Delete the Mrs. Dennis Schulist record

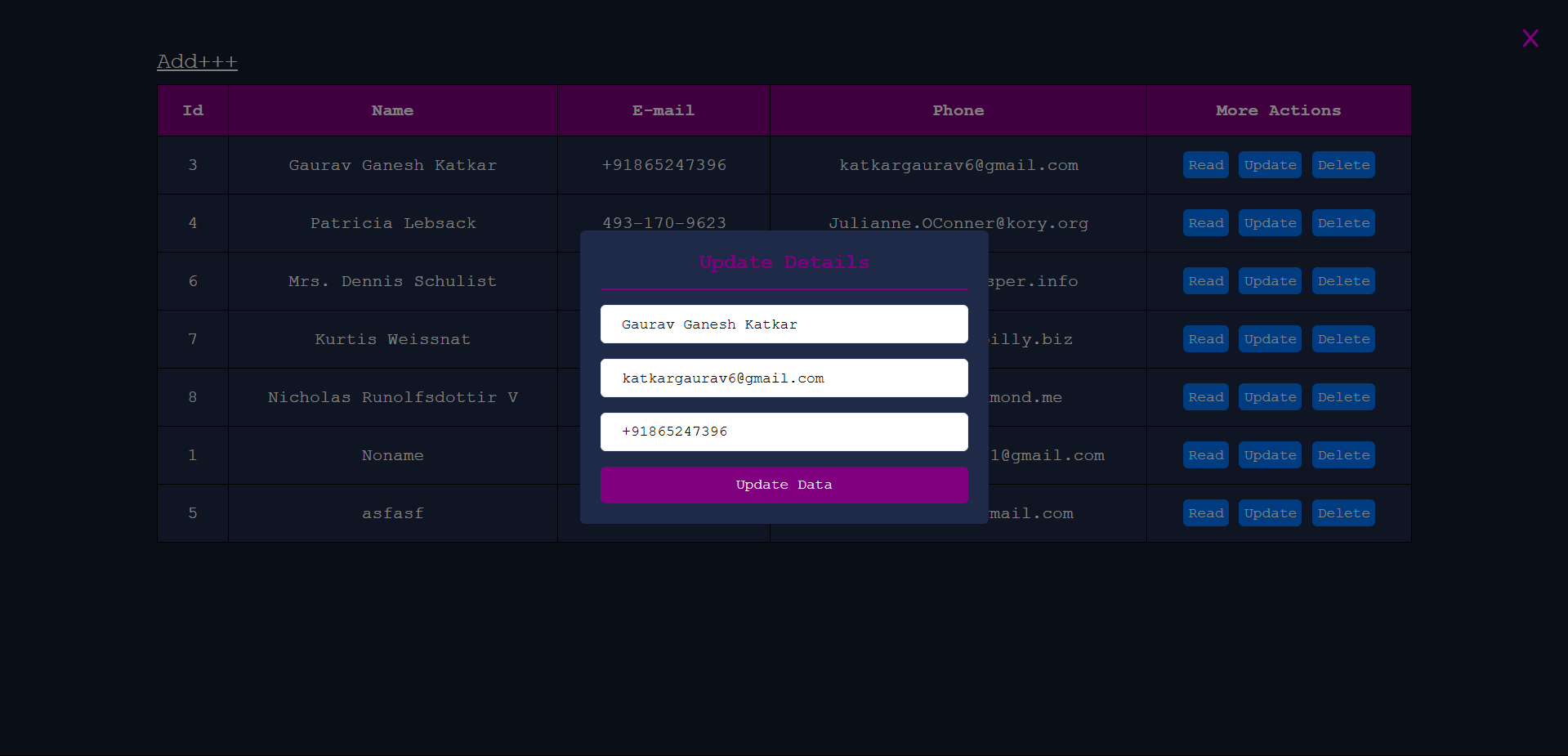(1343, 281)
